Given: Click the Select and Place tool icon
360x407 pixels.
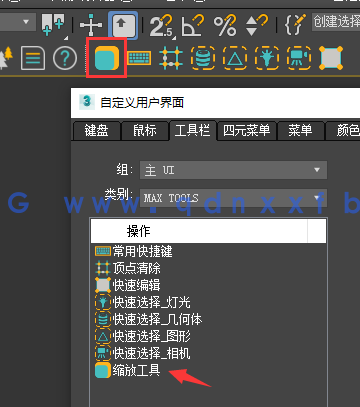Looking at the screenshot, I should (x=54, y=25).
